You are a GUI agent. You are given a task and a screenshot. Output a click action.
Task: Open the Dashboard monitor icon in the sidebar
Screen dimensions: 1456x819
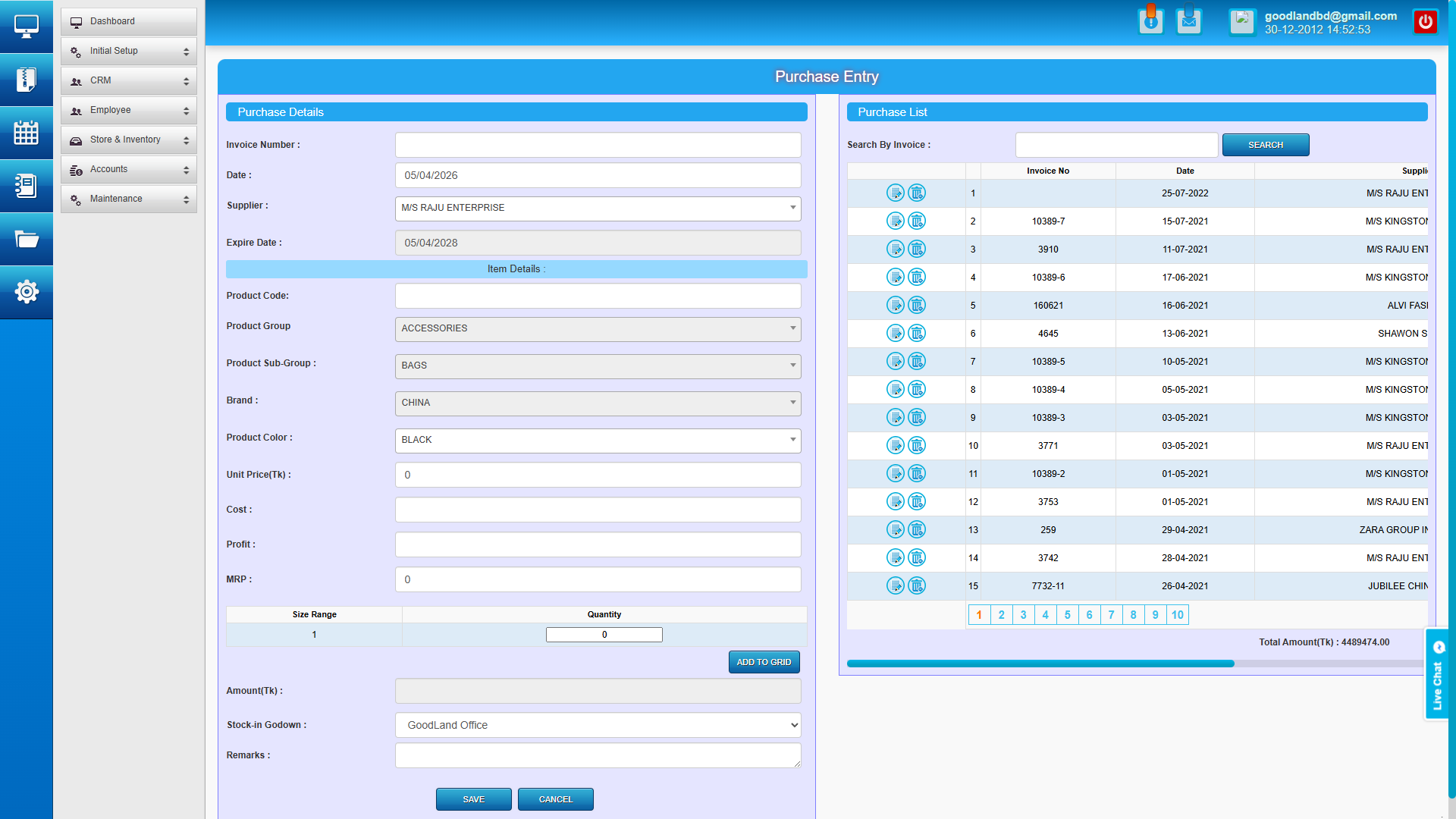pos(27,27)
